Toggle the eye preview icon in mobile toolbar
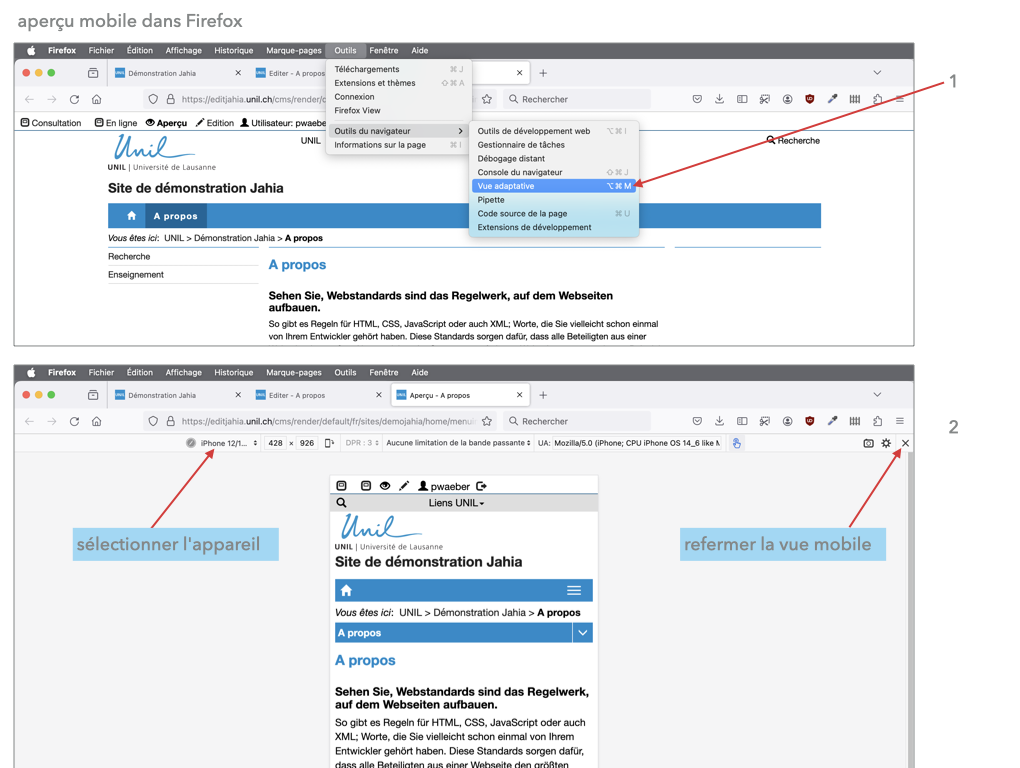The height and width of the screenshot is (768, 1020). click(x=385, y=486)
